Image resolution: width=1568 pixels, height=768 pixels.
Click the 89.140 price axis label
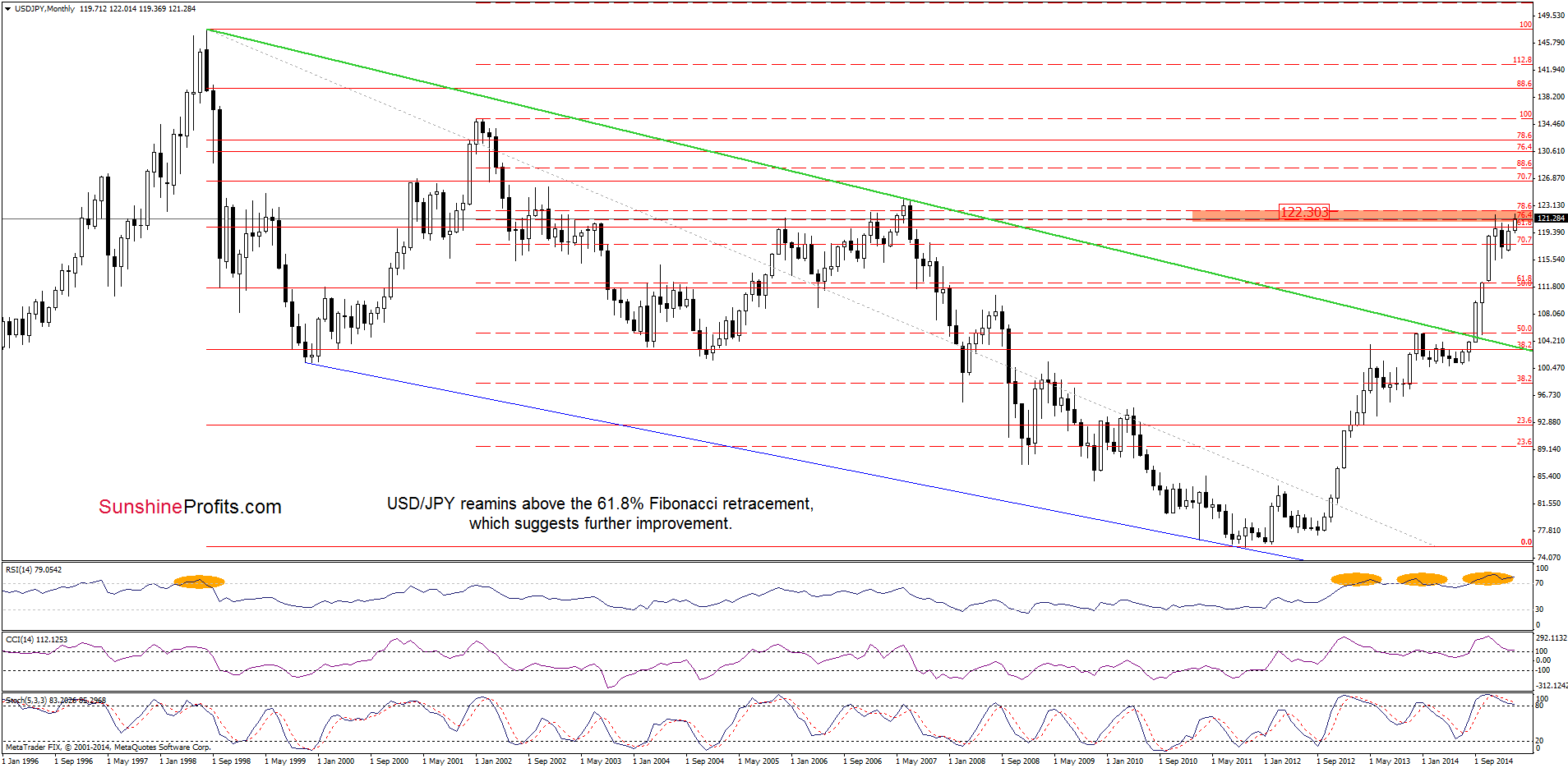(x=1548, y=449)
